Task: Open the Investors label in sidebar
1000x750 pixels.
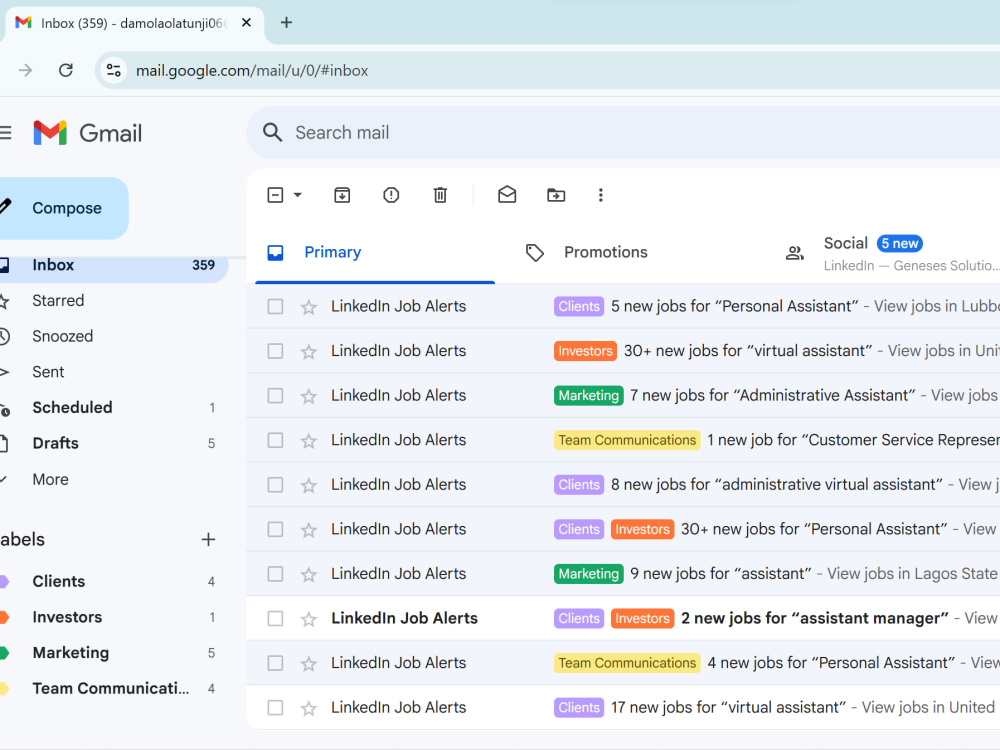Action: click(67, 617)
